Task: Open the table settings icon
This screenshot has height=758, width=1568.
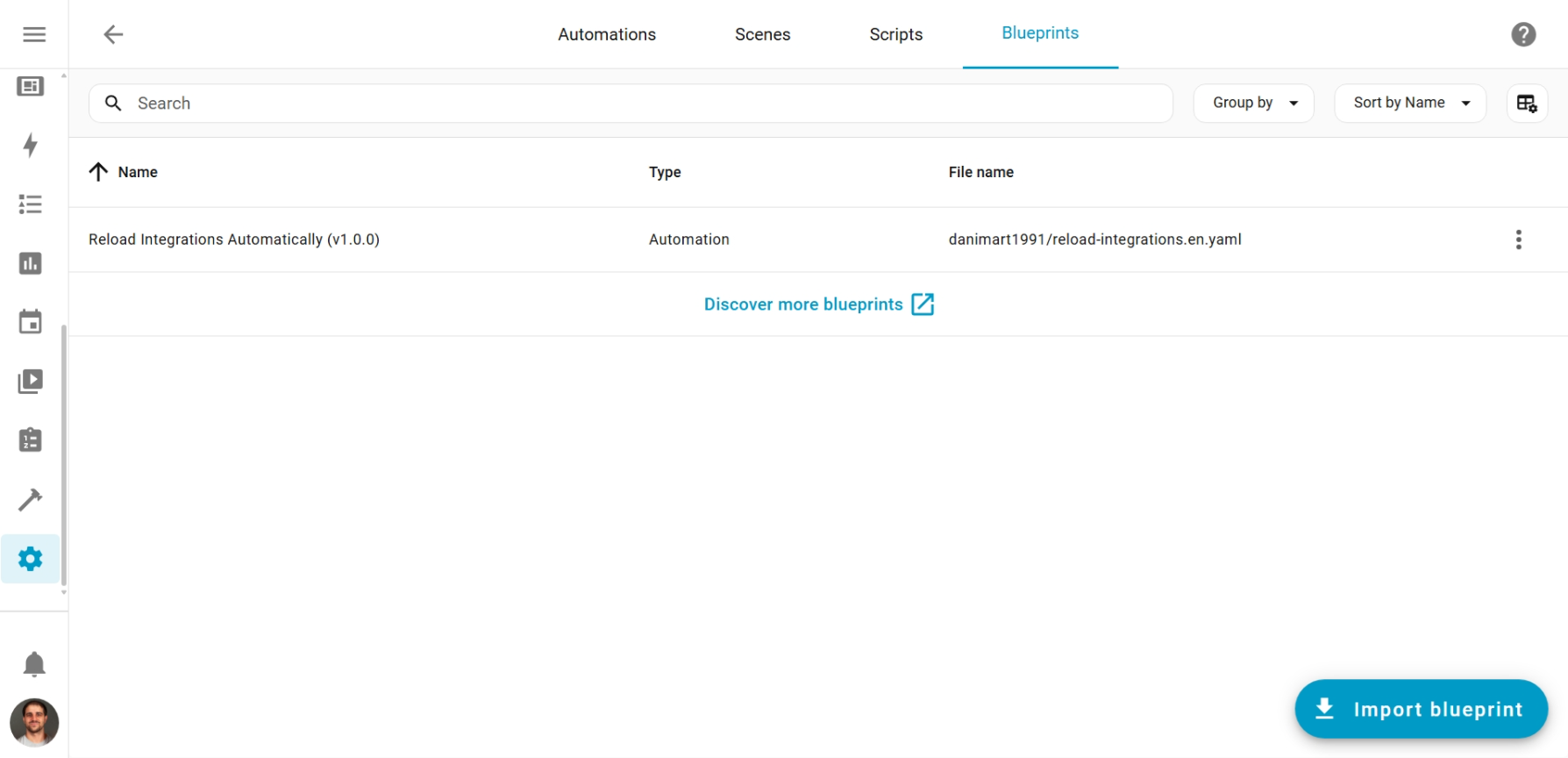Action: pyautogui.click(x=1527, y=104)
